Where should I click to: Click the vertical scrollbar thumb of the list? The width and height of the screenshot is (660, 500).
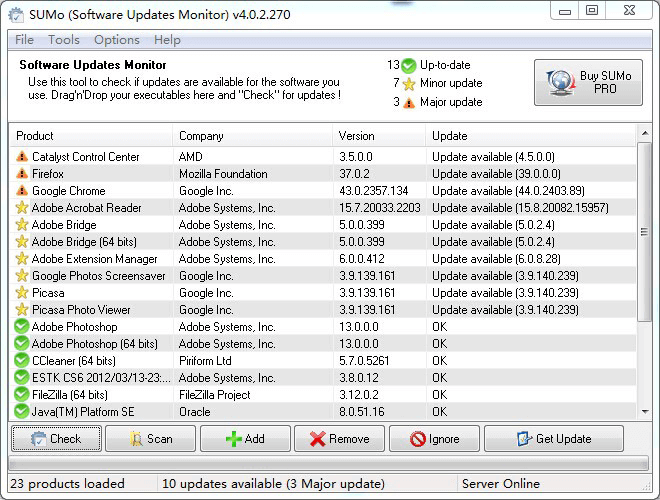[644, 232]
